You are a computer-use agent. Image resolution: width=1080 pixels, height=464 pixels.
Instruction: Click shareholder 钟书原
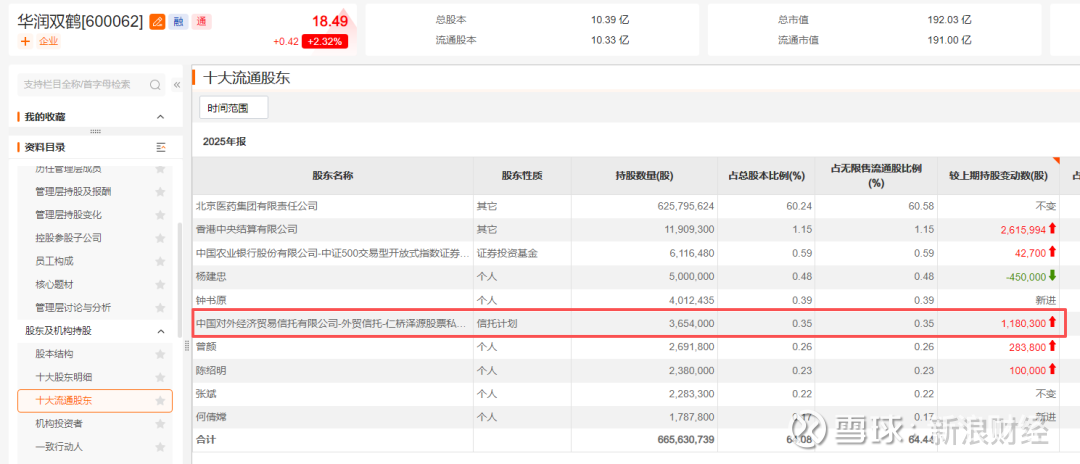click(210, 299)
